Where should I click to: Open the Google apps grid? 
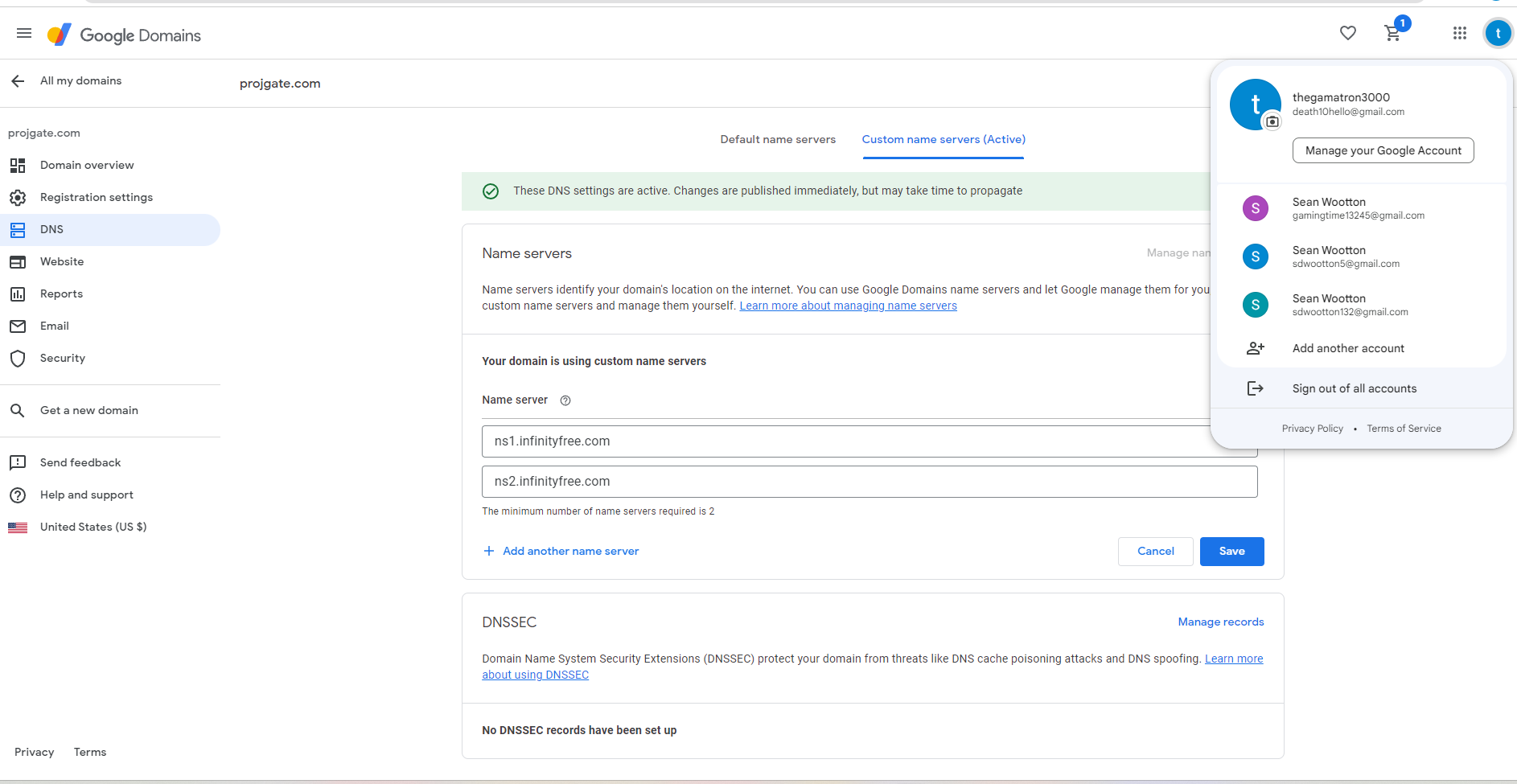point(1460,33)
